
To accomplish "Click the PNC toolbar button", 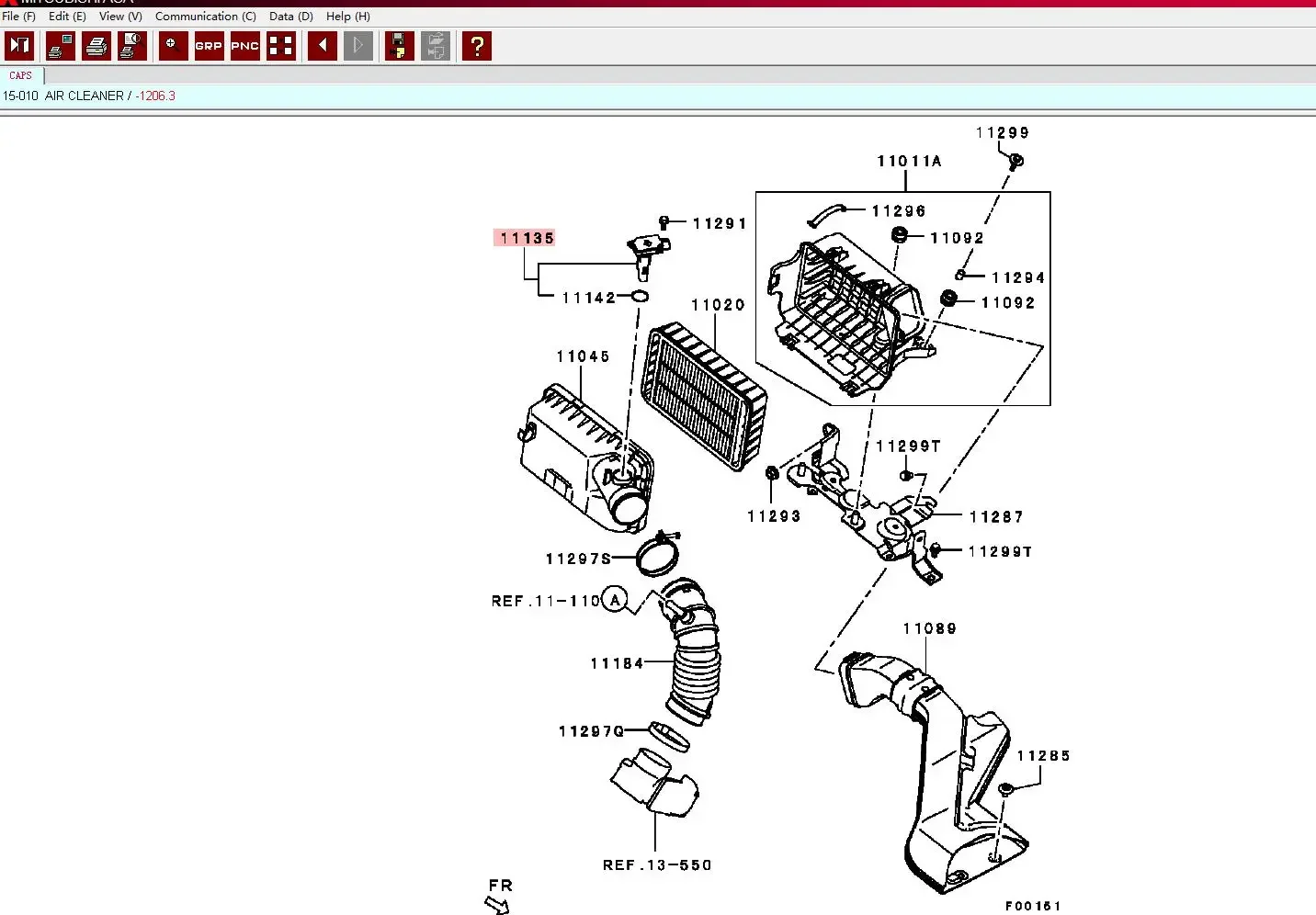I will pyautogui.click(x=244, y=46).
